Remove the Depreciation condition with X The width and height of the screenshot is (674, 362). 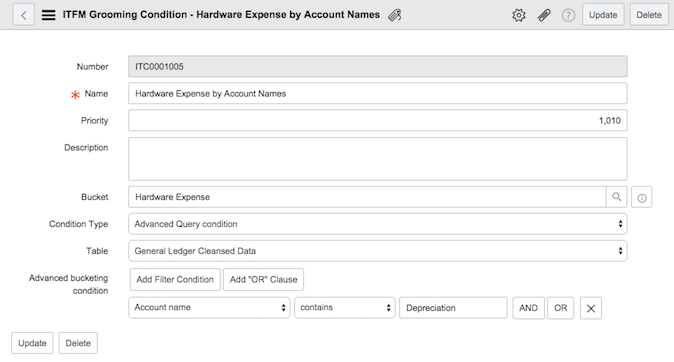click(x=591, y=308)
